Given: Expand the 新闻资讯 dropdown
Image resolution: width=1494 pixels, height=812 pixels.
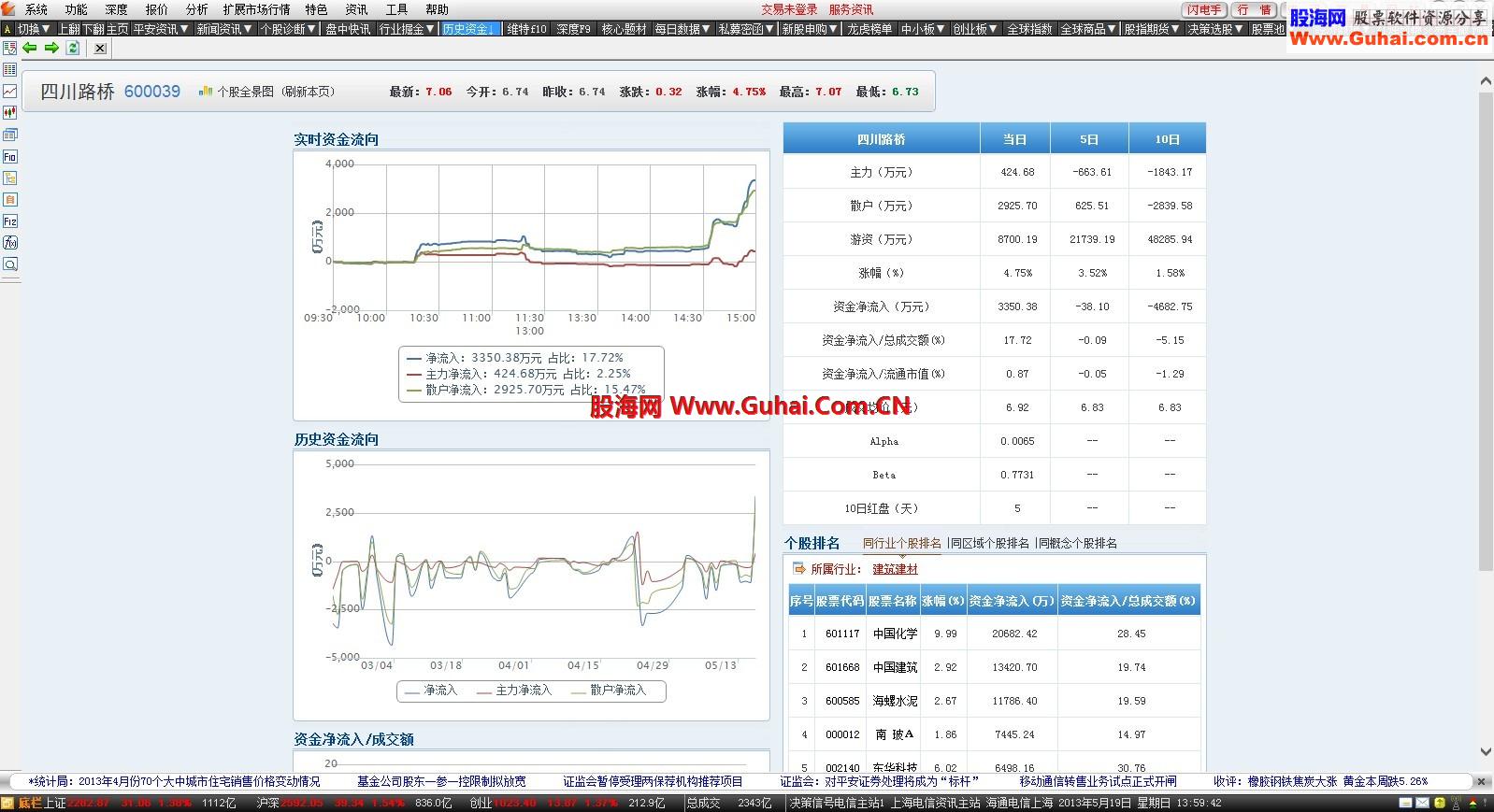Looking at the screenshot, I should pos(224,29).
